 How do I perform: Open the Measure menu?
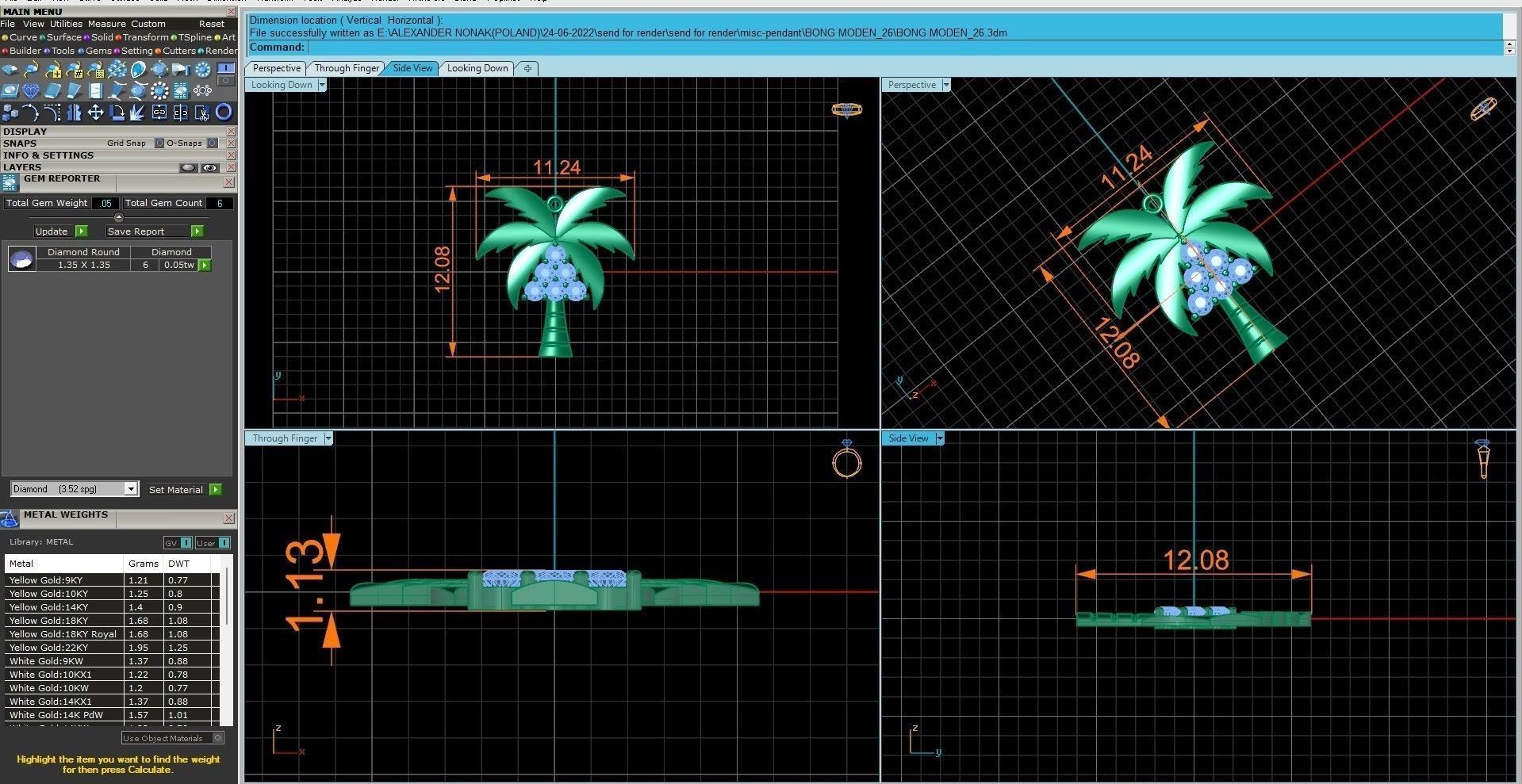[107, 24]
